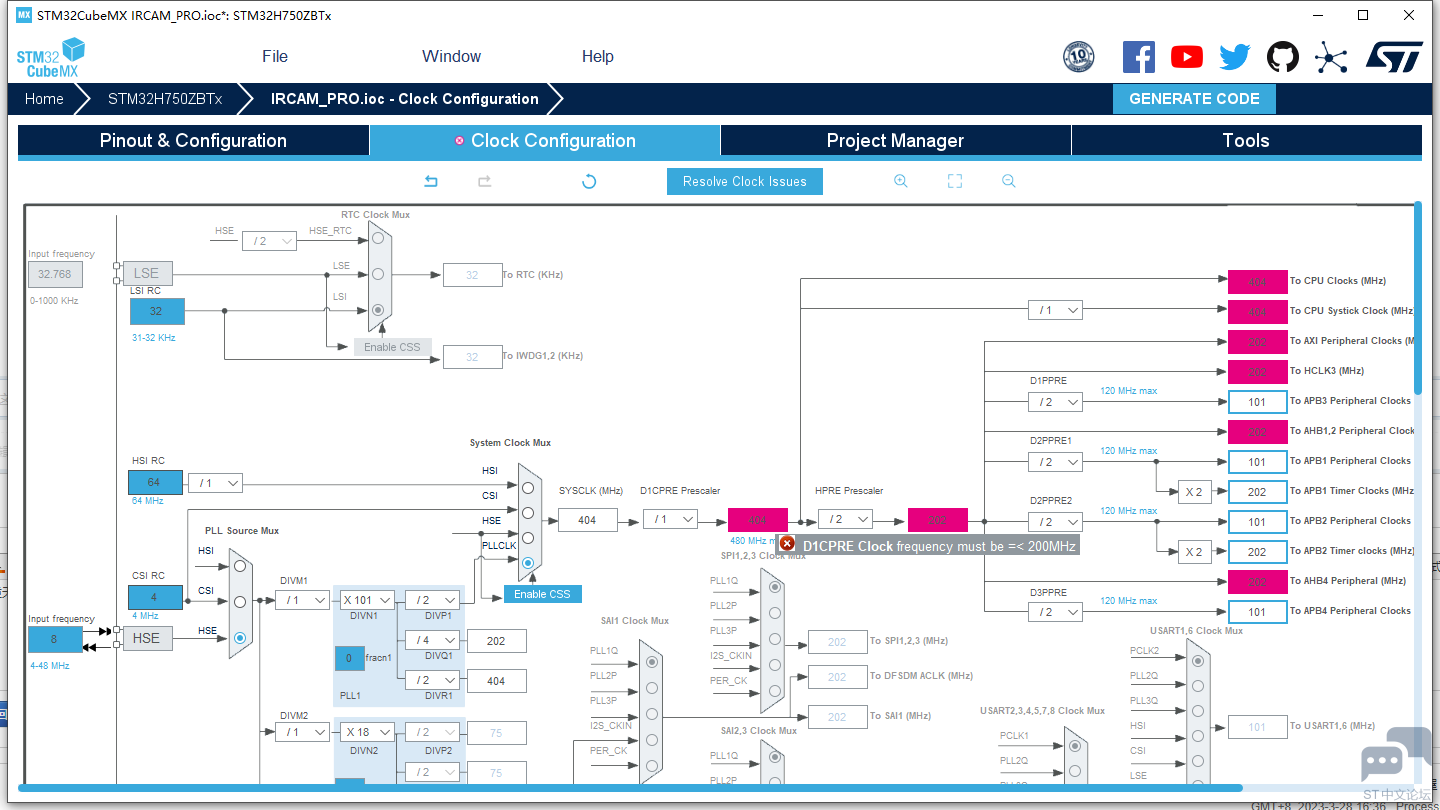1440x810 pixels.
Task: Edit the SYSCLK 404 MHz field
Action: (x=587, y=520)
